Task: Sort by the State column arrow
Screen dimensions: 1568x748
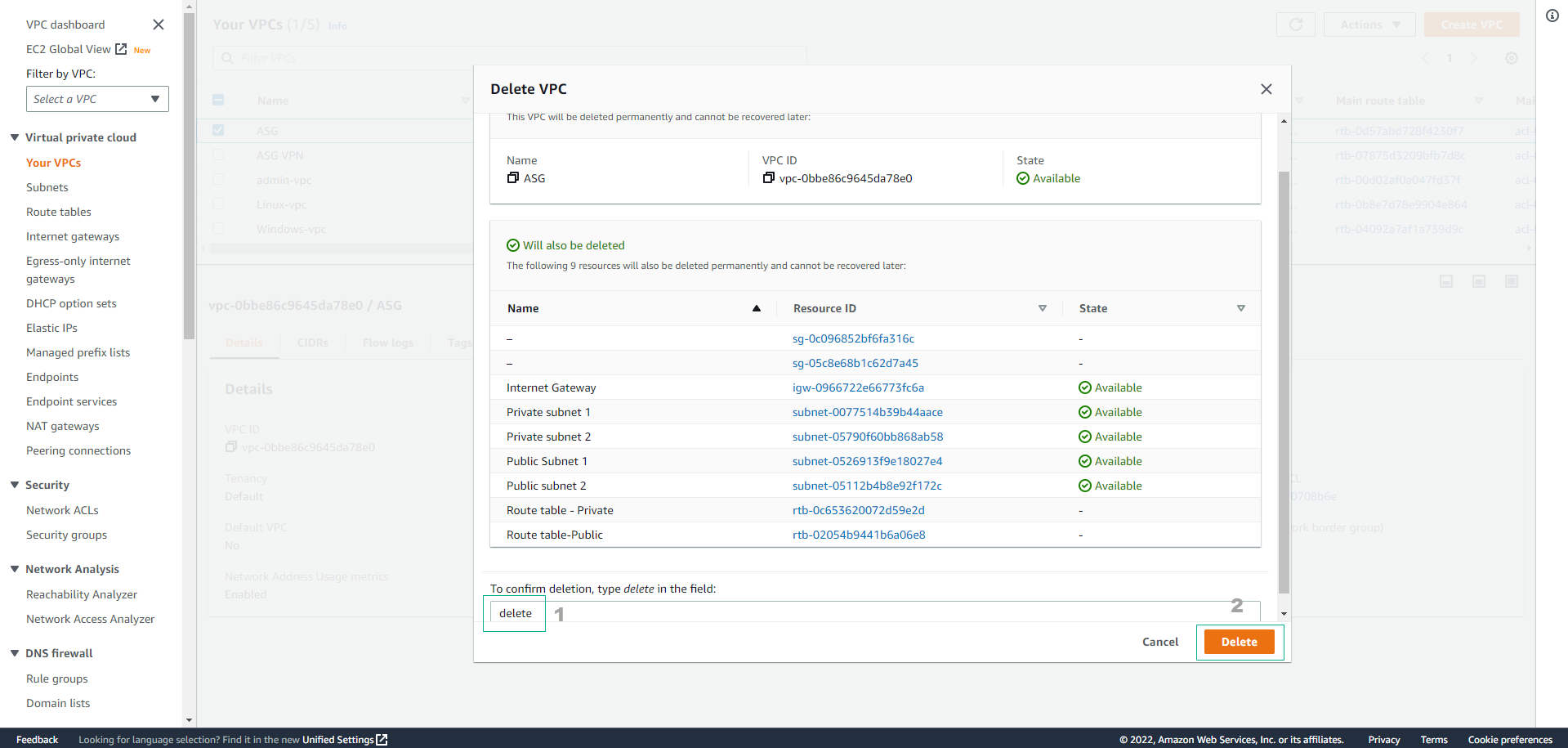Action: click(1241, 308)
